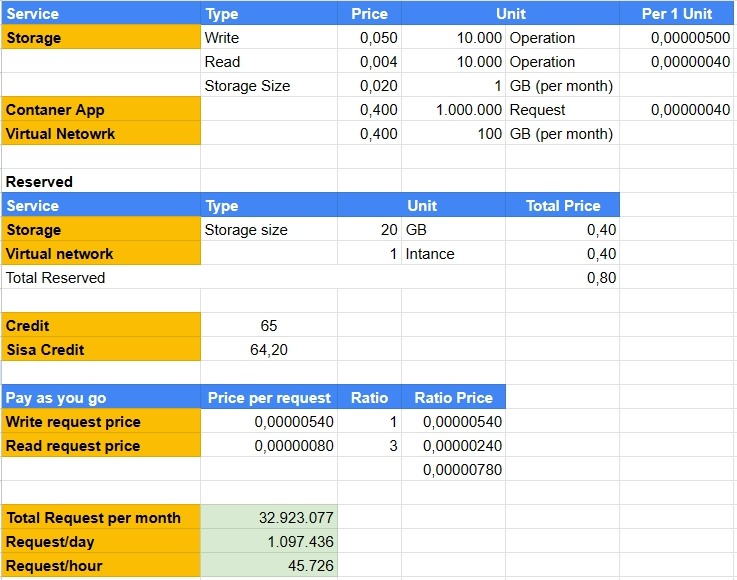The width and height of the screenshot is (737, 580).
Task: Click the Write price cell 0,050
Action: (369, 37)
